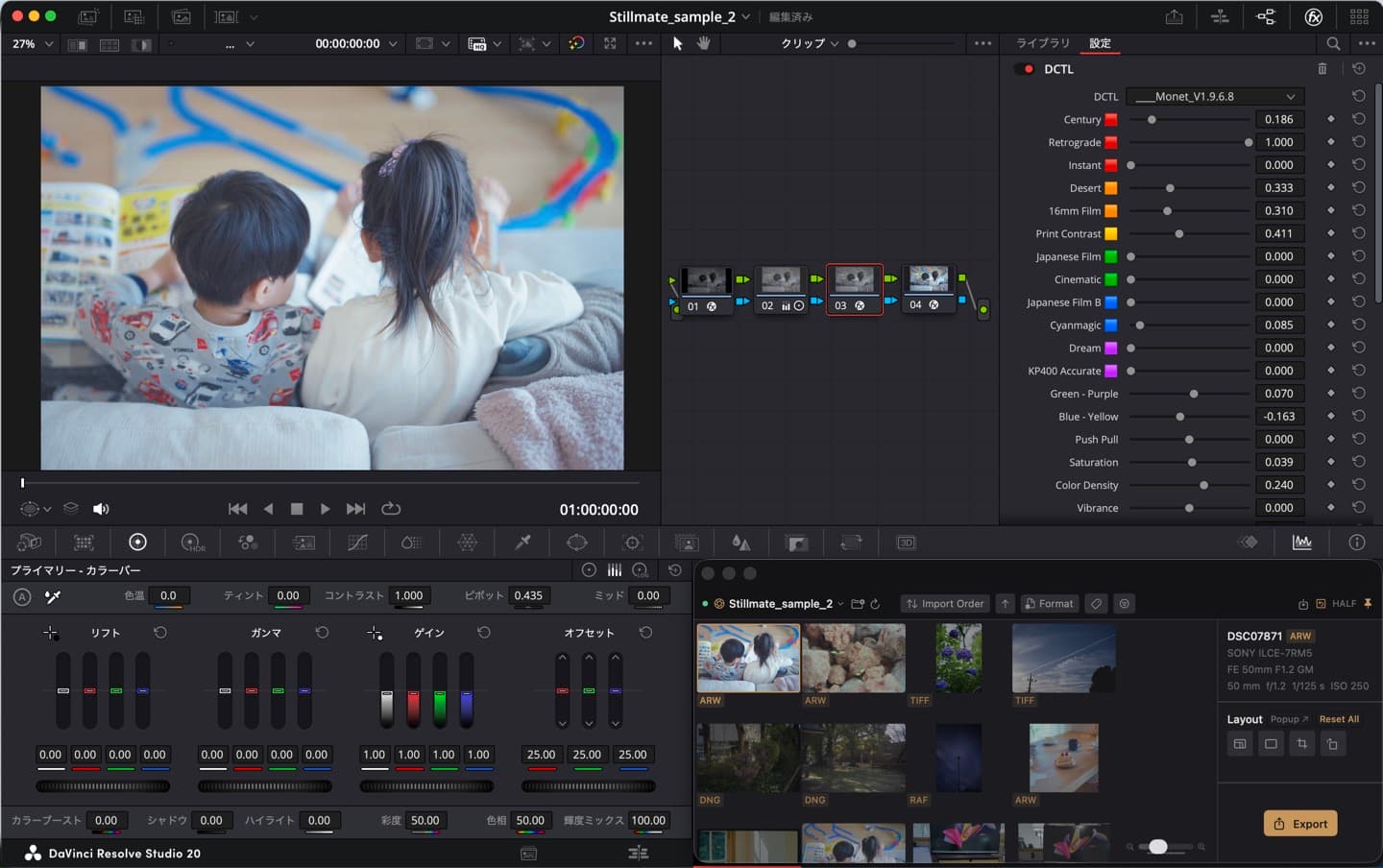Select the Tracker panel icon
This screenshot has height=868, width=1383.
pos(631,542)
